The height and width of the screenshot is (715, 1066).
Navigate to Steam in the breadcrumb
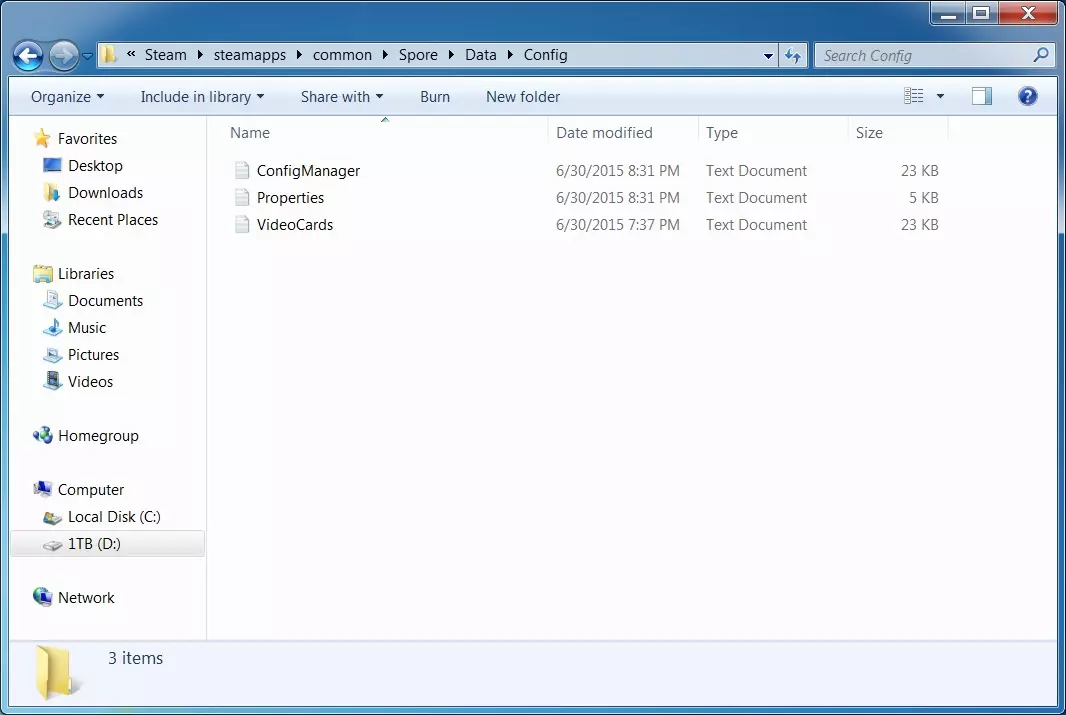coord(165,55)
